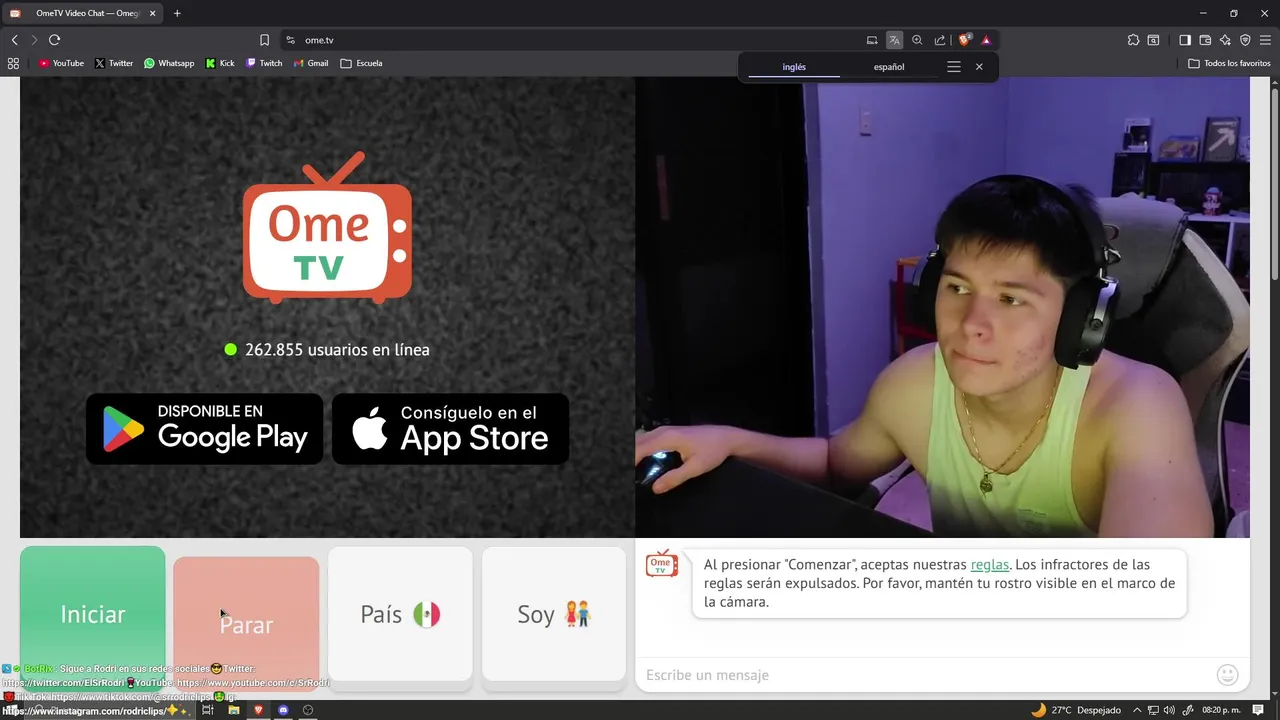Open the Gmail bookmark
The image size is (1280, 720).
click(311, 63)
